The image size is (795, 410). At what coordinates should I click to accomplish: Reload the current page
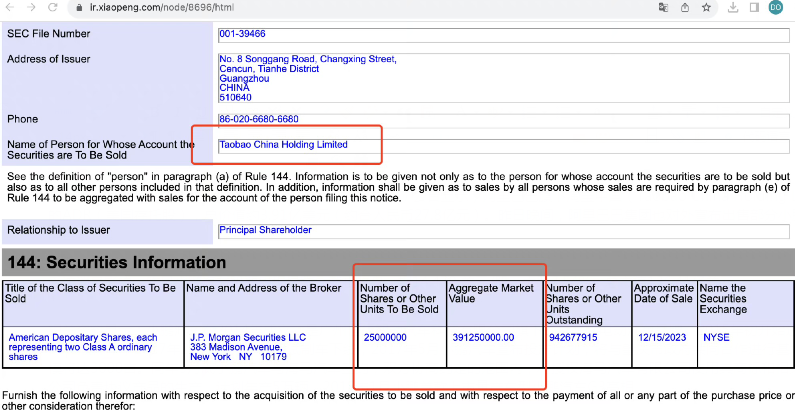pyautogui.click(x=52, y=8)
